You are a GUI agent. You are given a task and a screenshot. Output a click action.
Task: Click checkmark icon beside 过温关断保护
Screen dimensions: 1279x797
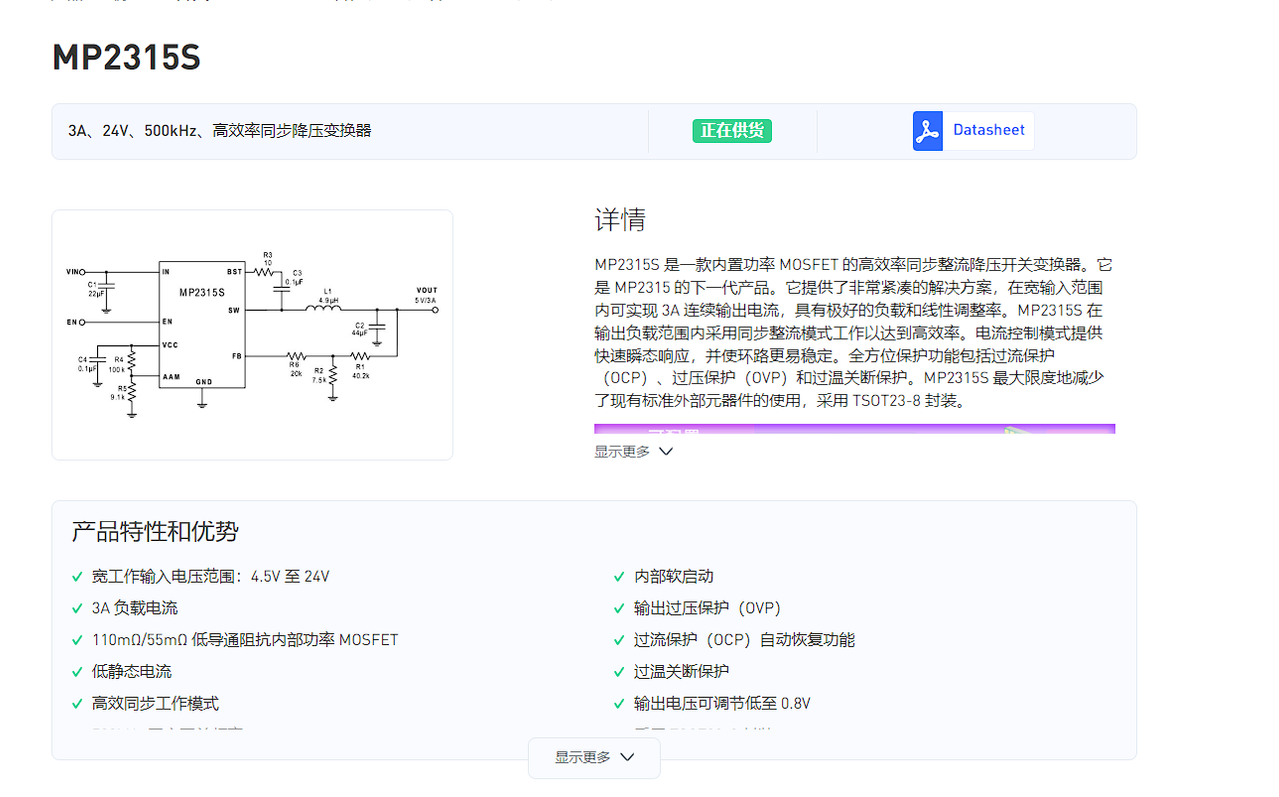(x=619, y=672)
